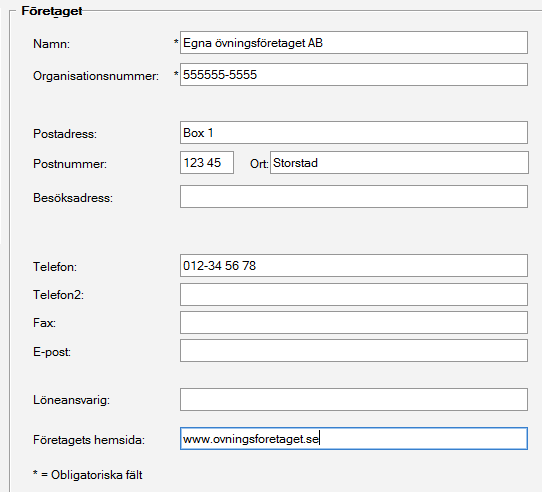
Task: Focus the empty Besöksadress field
Action: tap(354, 196)
